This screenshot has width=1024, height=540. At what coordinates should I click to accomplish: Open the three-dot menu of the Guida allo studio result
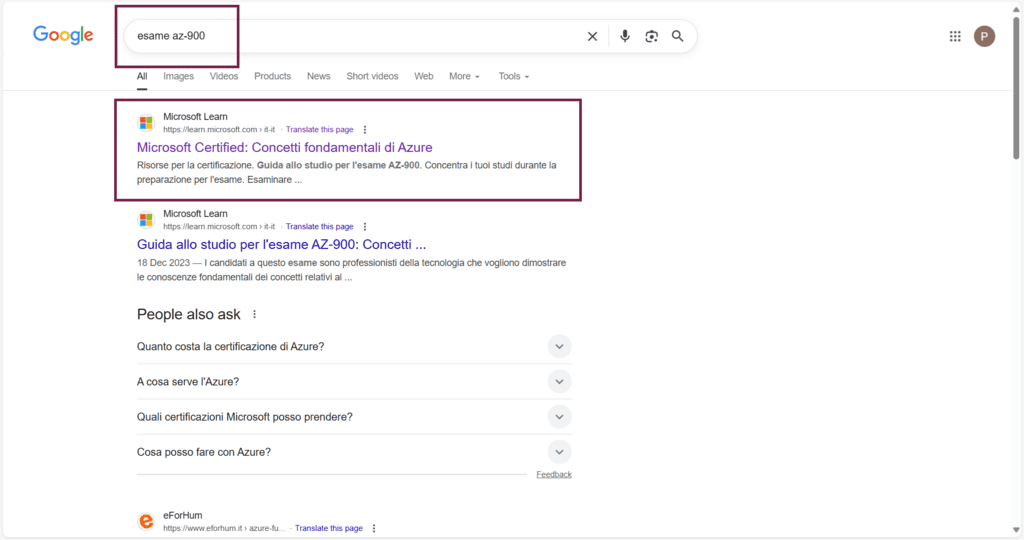(x=365, y=227)
